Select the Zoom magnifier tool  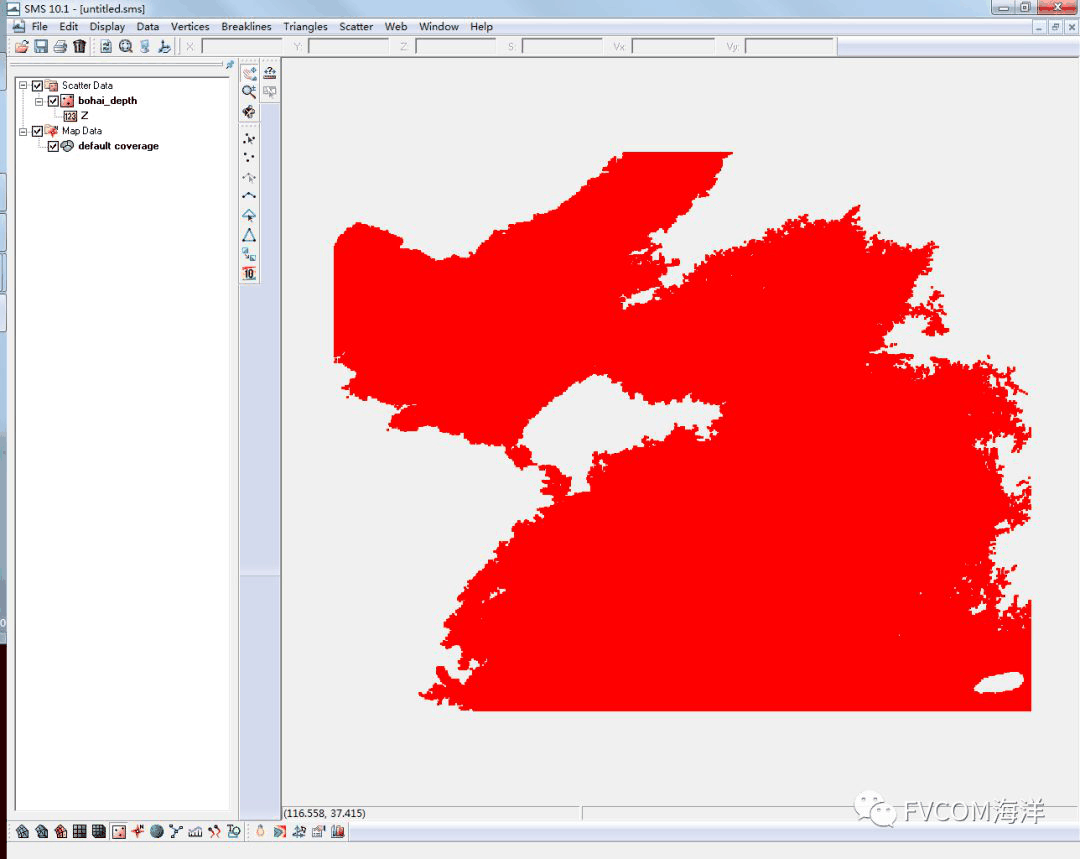[249, 91]
